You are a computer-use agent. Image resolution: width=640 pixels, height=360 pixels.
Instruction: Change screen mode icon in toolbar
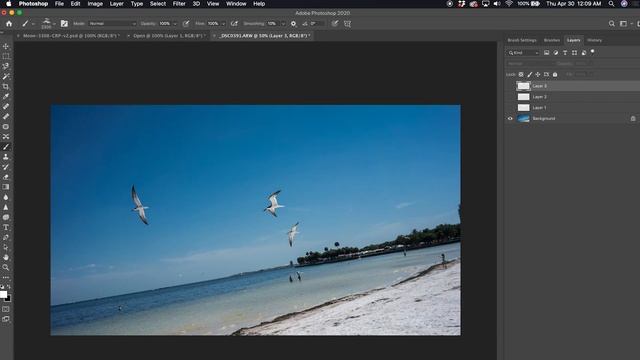pyautogui.click(x=6, y=319)
